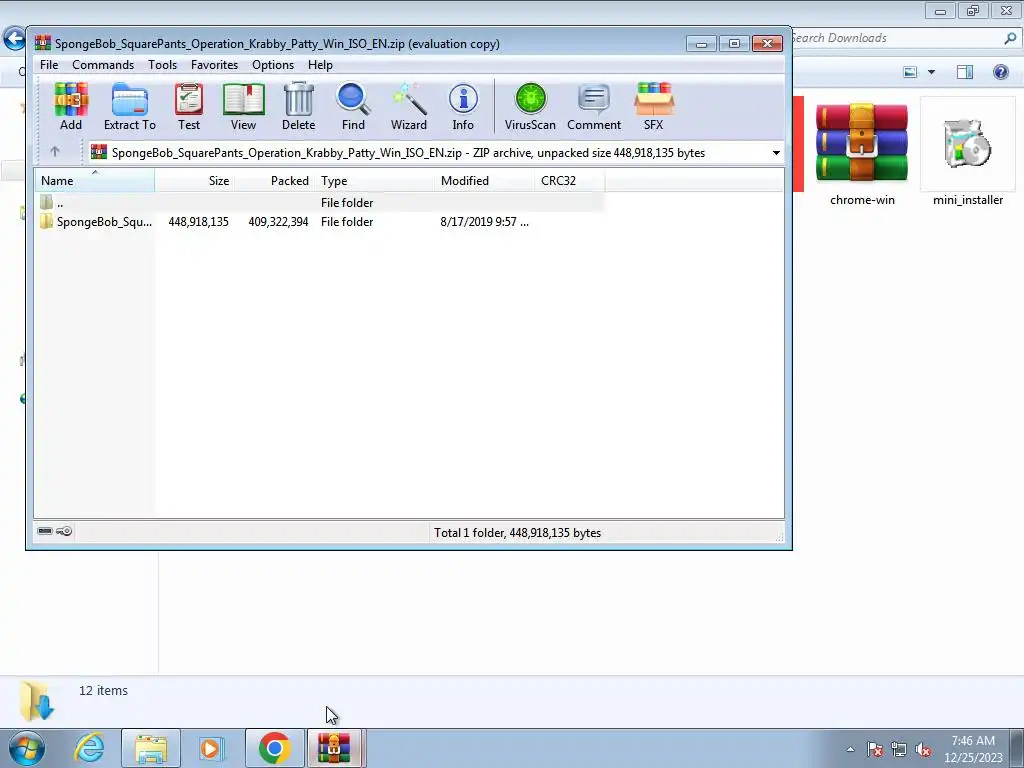Image resolution: width=1024 pixels, height=768 pixels.
Task: Go up one level arrow icon
Action: click(55, 152)
